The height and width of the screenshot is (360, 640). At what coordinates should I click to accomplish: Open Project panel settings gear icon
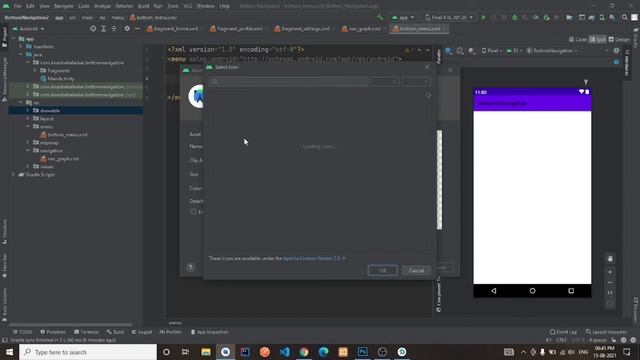127,29
